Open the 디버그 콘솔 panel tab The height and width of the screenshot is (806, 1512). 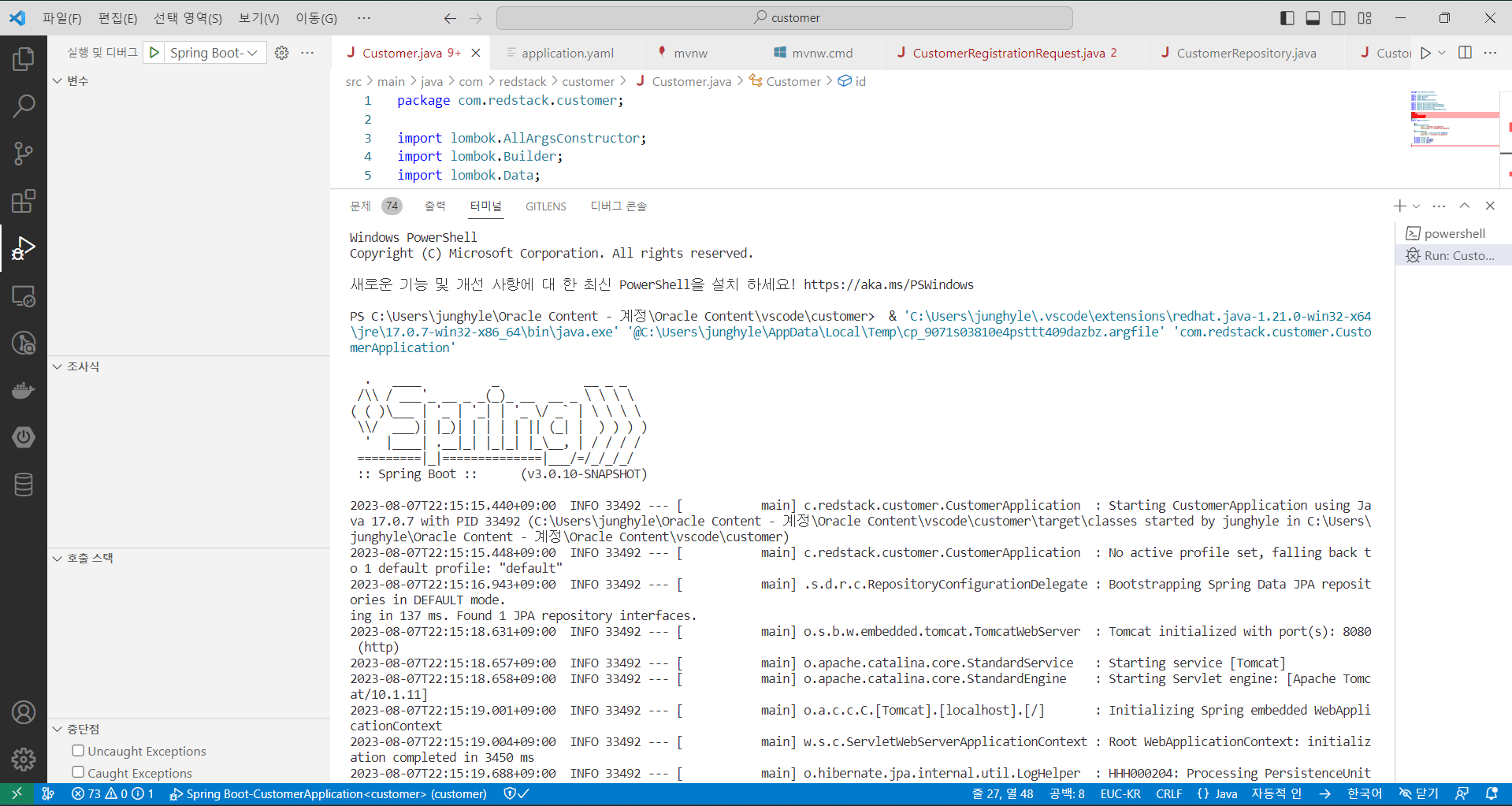coord(619,206)
